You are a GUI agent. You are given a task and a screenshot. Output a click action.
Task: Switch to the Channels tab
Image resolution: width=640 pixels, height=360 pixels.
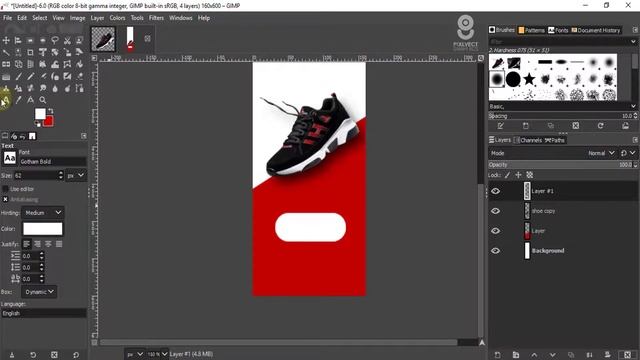click(528, 140)
